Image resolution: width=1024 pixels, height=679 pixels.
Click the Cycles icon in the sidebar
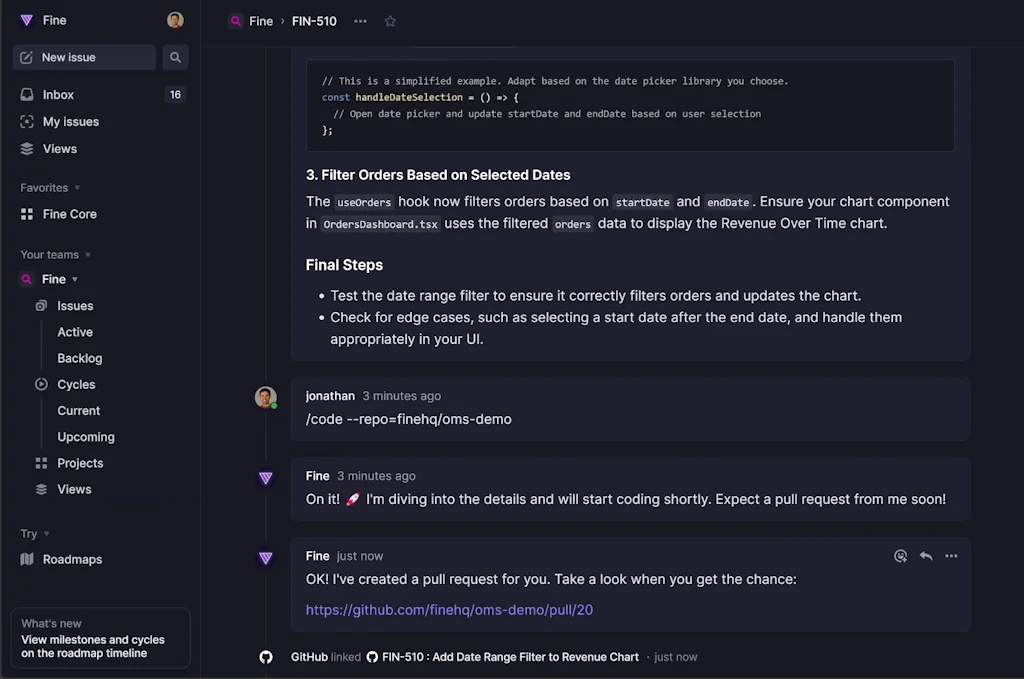pos(42,384)
